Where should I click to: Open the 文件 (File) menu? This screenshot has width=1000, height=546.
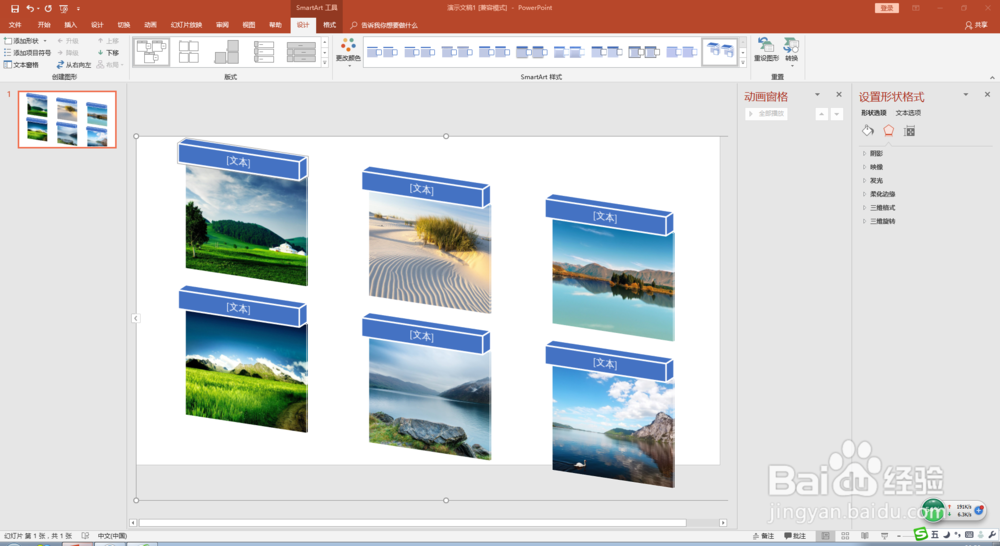pos(15,25)
